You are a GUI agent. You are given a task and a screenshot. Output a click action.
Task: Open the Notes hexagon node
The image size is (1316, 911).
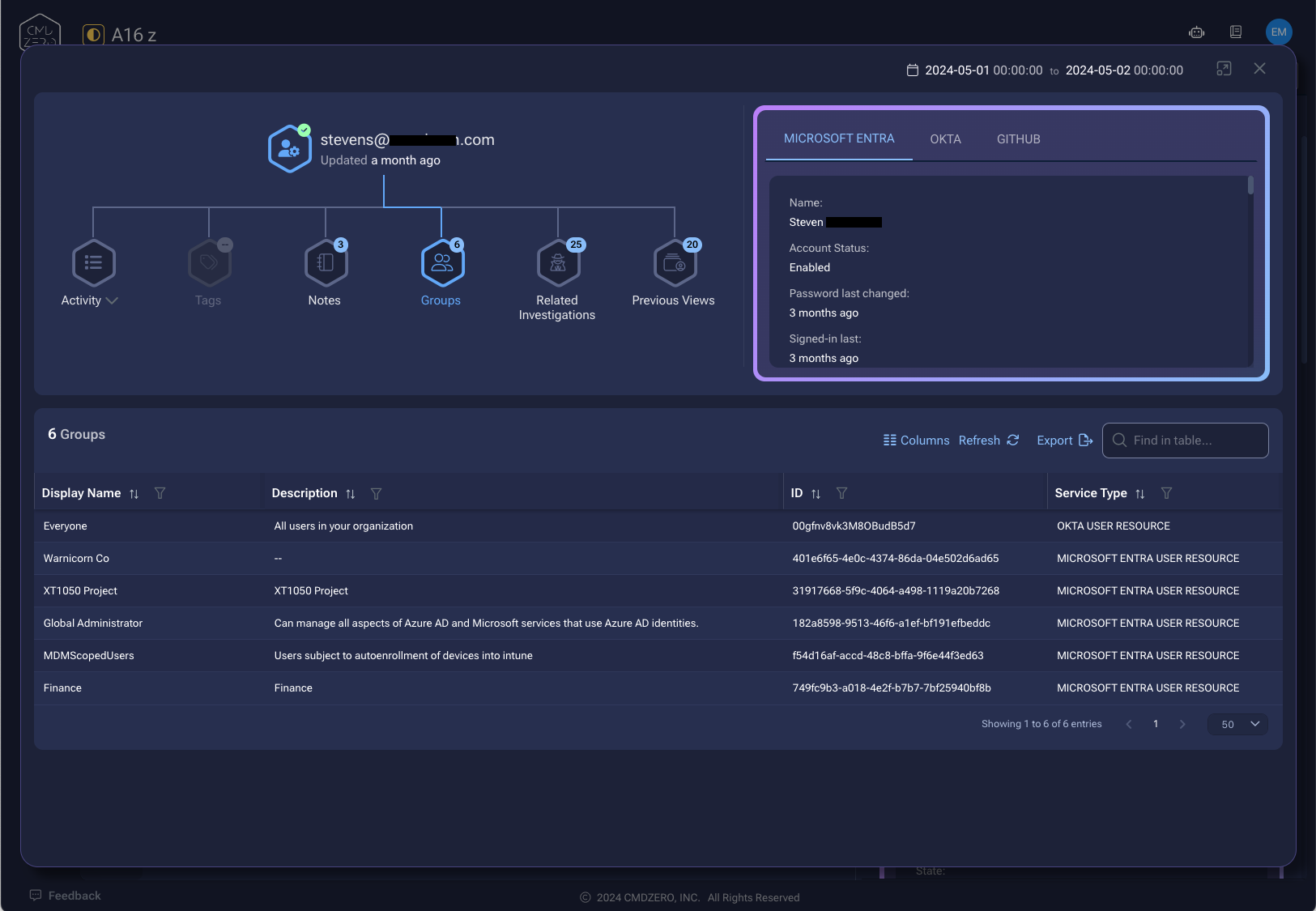(x=326, y=262)
